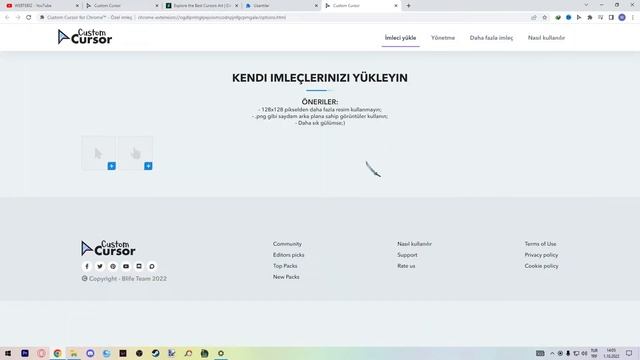Screen dimensions: 640x360
Task: Open the Extensions puzzle menu
Action: [589, 18]
